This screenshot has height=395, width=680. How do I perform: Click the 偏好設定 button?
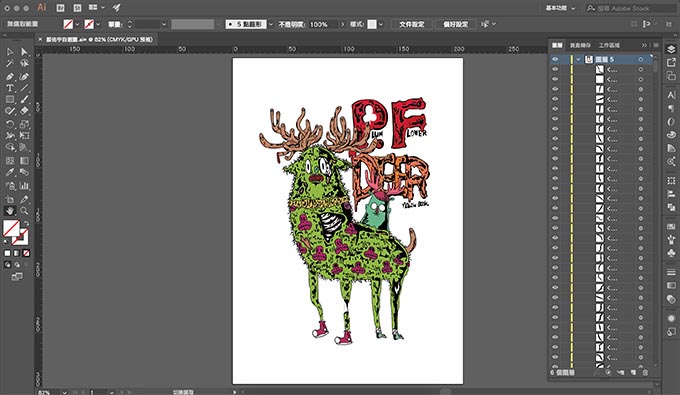click(x=455, y=24)
